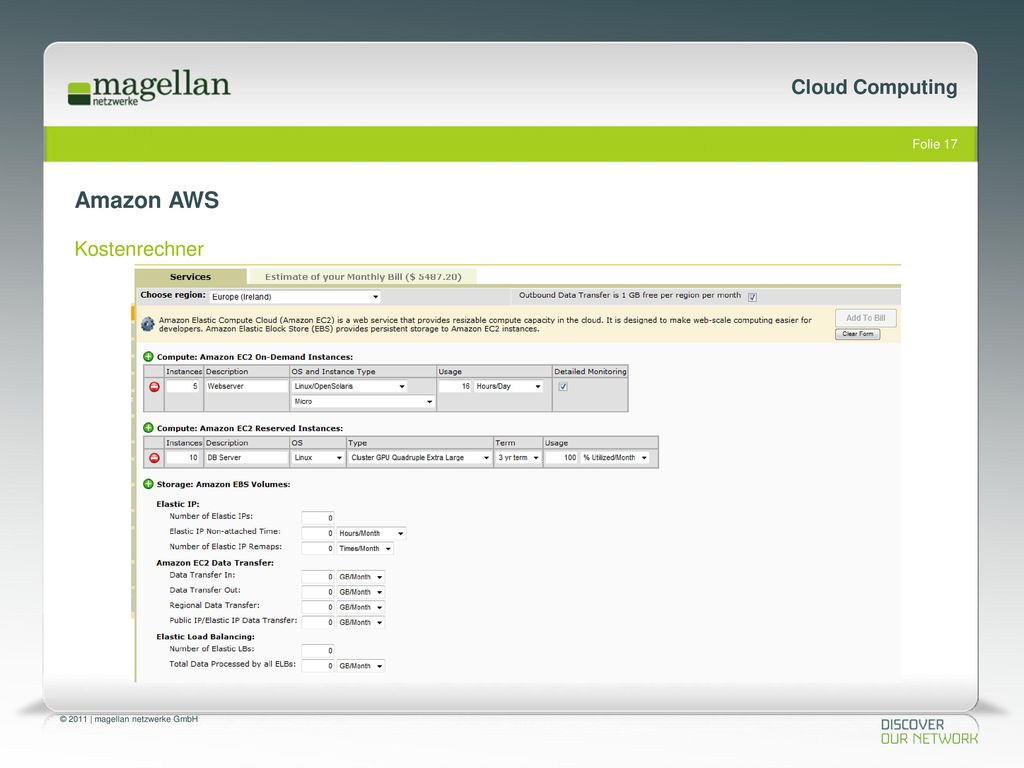Click the 'Term' column header

(505, 443)
